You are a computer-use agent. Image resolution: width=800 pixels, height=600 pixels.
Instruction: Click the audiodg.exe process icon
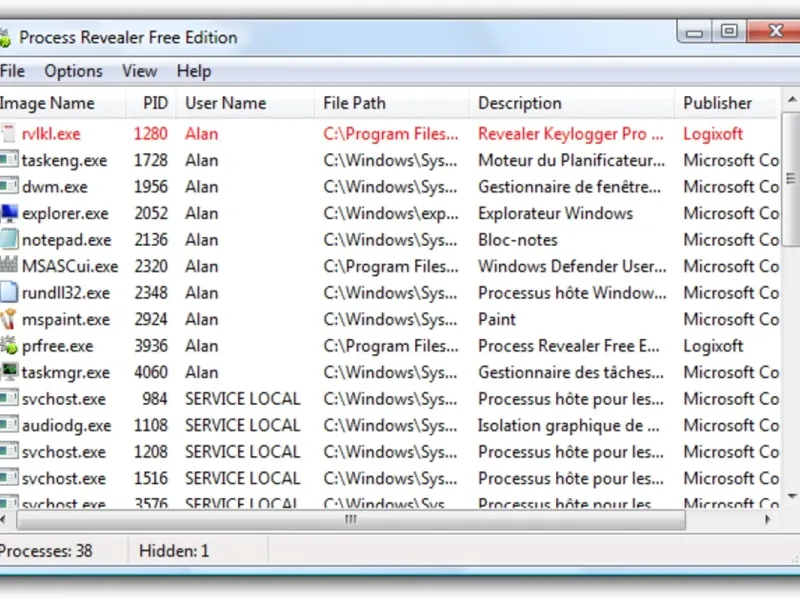tap(9, 425)
